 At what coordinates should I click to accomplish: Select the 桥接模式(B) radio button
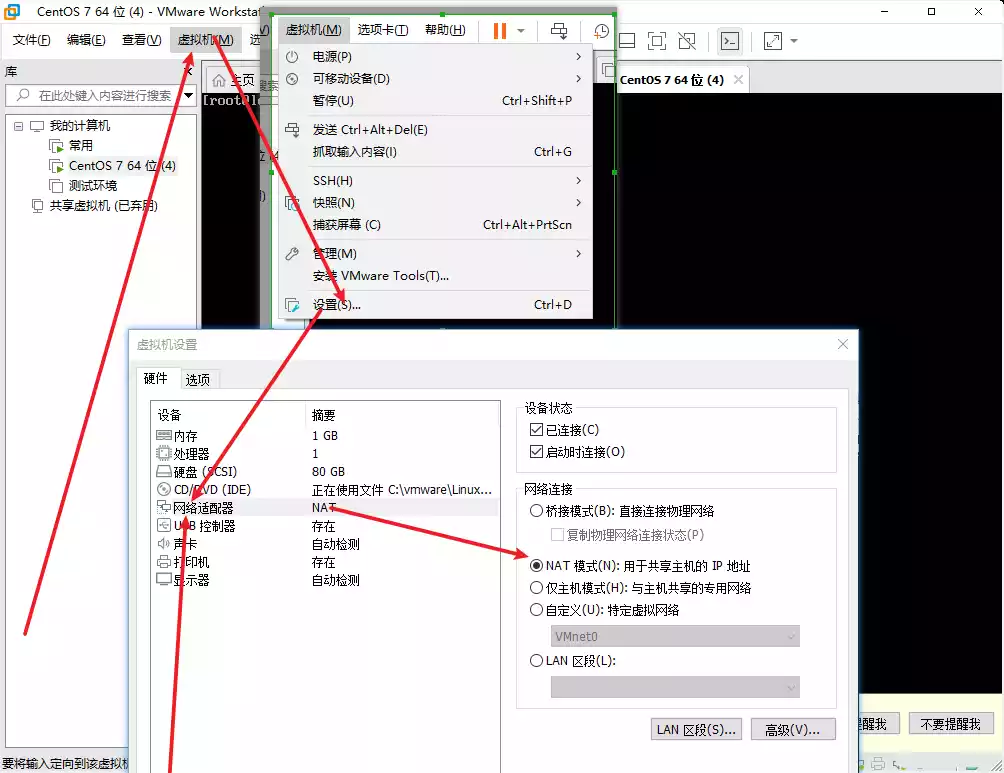click(536, 511)
